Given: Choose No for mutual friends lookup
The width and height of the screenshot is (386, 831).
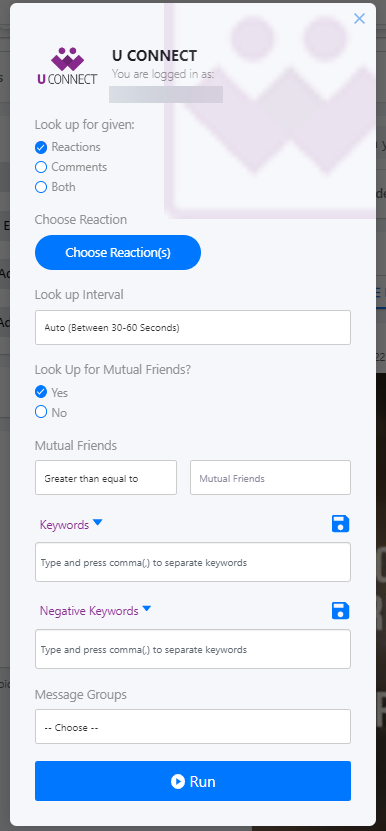Looking at the screenshot, I should point(41,412).
